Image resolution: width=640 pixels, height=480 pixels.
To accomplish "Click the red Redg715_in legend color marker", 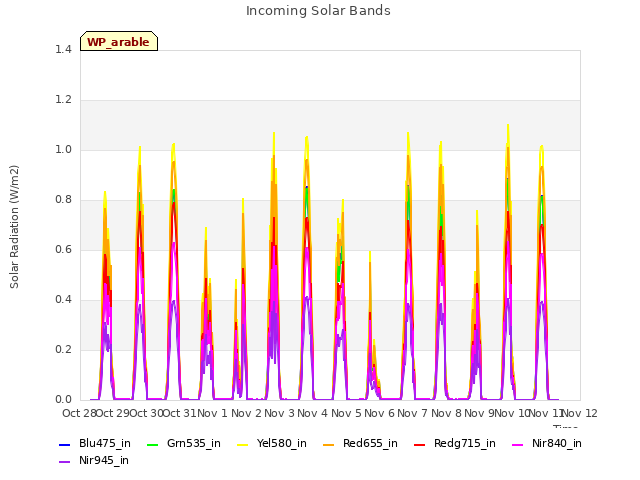I will 420,444.
